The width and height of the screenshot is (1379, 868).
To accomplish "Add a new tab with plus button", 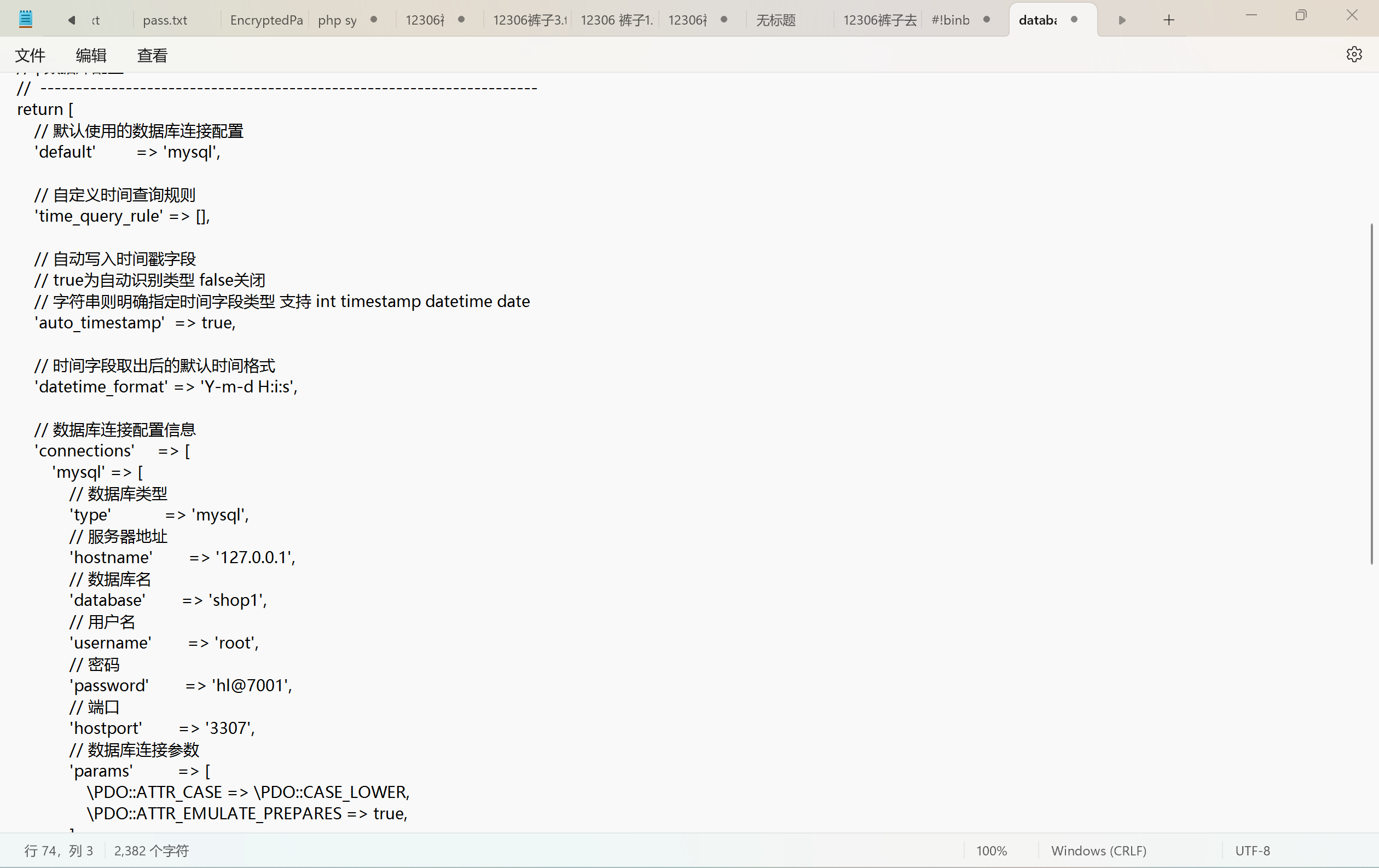I will click(1169, 20).
